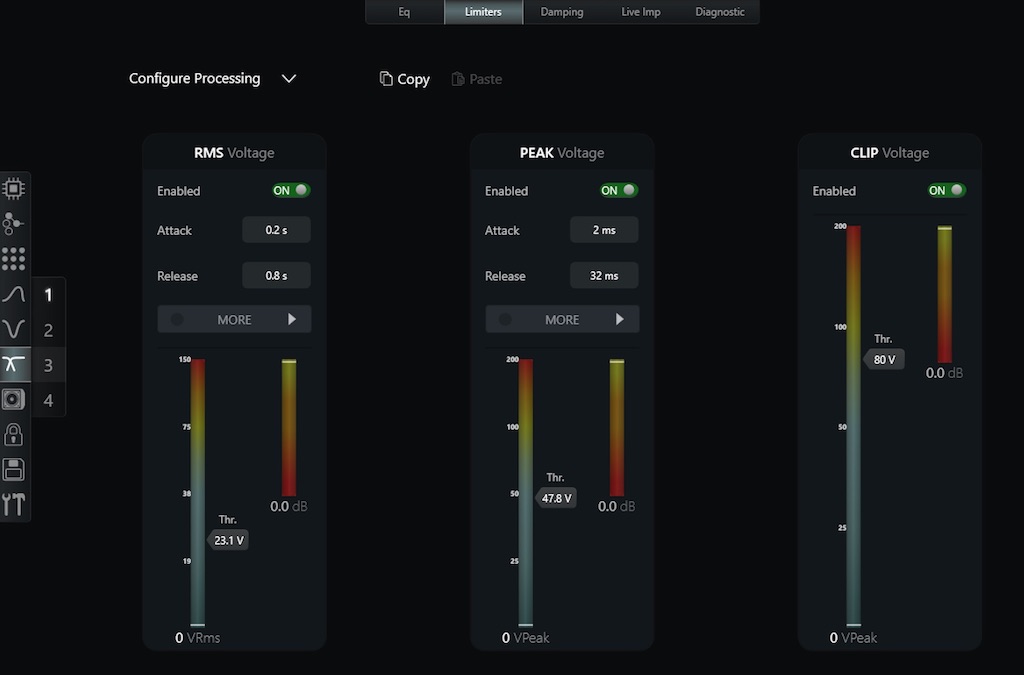The image size is (1024, 675).
Task: Open the speaker icon in sidebar
Action: coord(13,400)
